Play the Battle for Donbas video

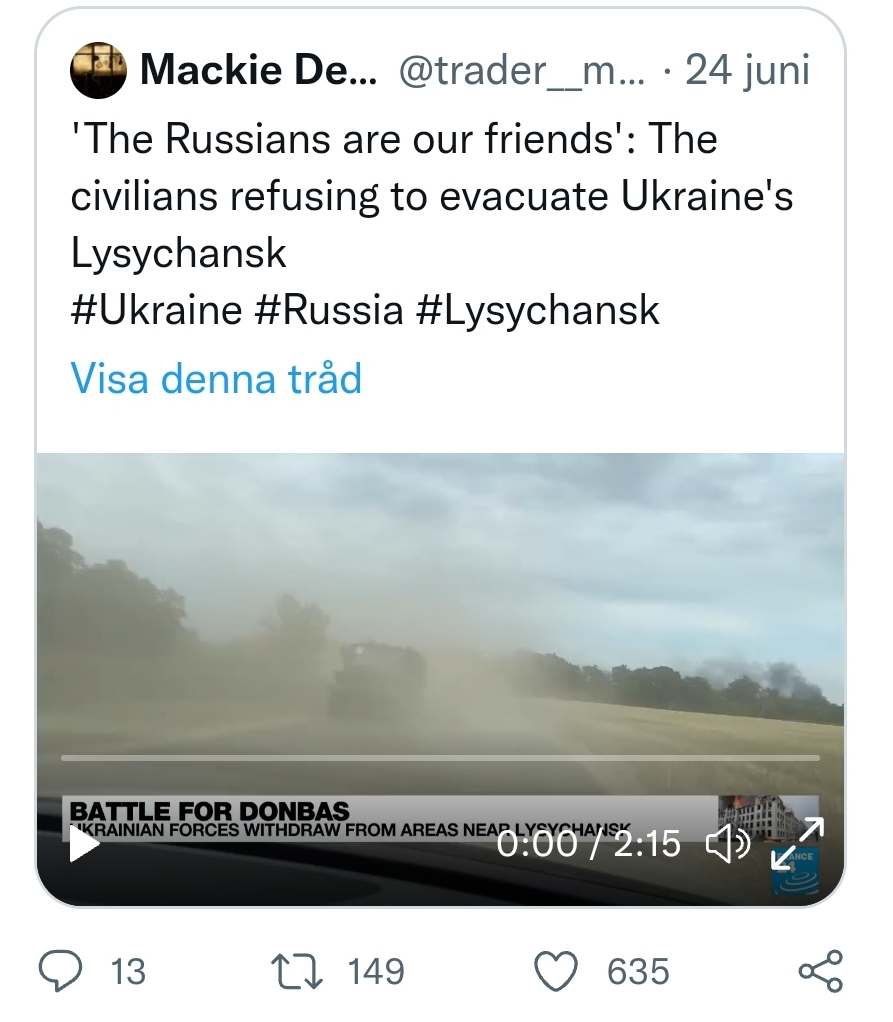pyautogui.click(x=84, y=845)
